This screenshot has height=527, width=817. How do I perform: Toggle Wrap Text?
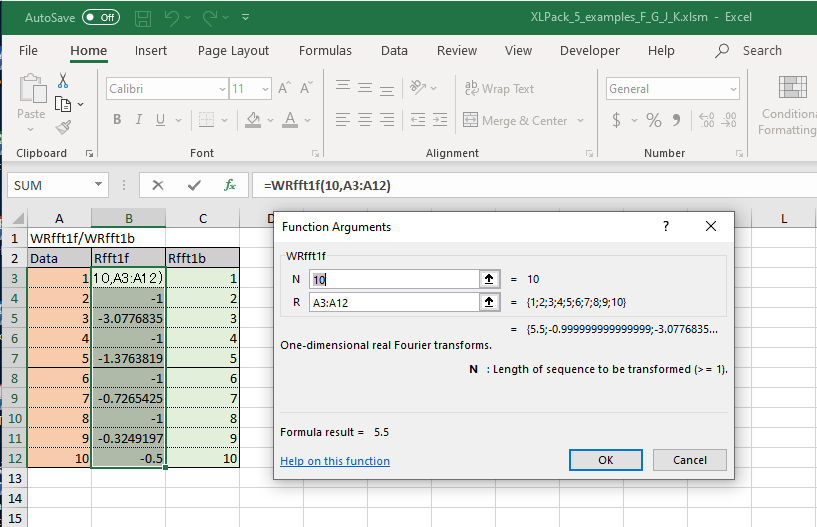coord(499,89)
